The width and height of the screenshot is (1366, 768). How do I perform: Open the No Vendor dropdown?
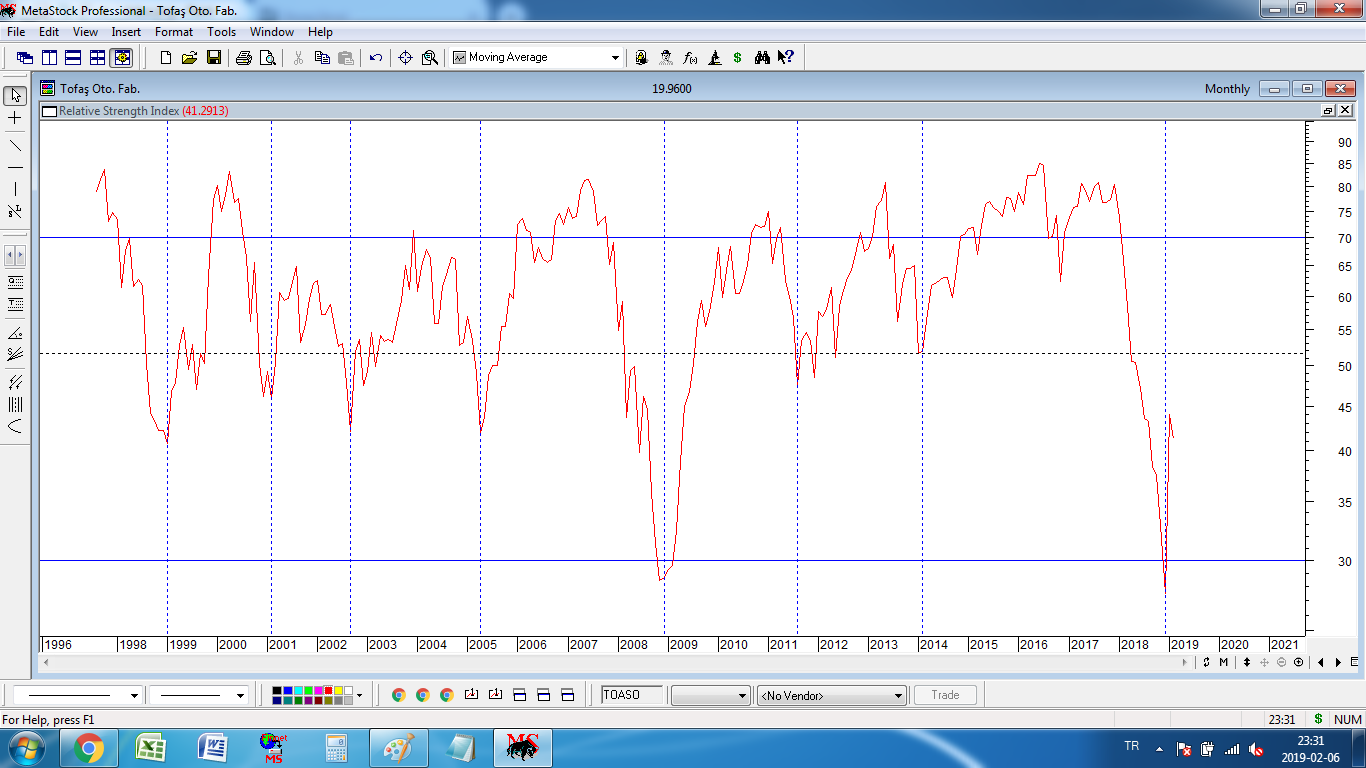832,695
